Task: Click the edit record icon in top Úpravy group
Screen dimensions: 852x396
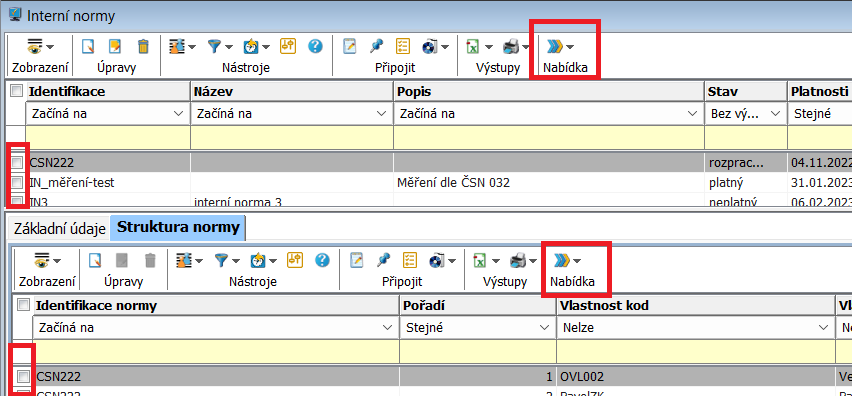Action: click(115, 47)
